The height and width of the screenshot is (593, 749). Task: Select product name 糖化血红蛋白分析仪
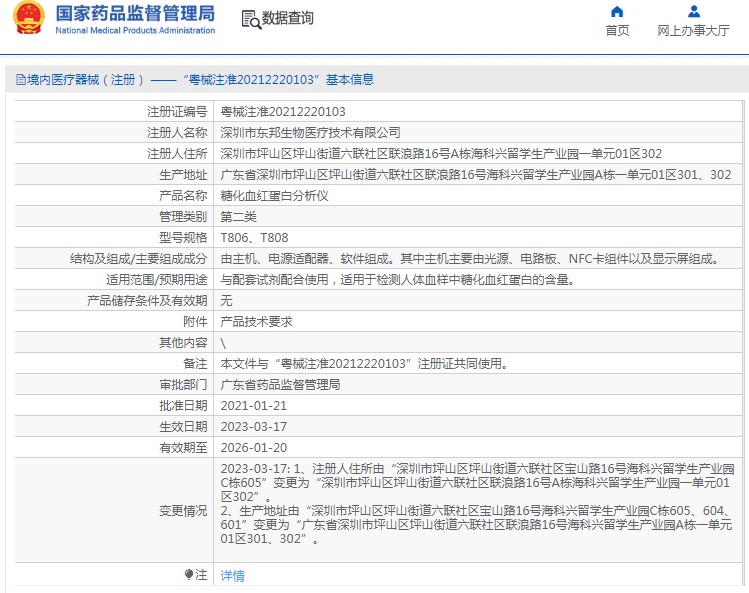point(274,195)
